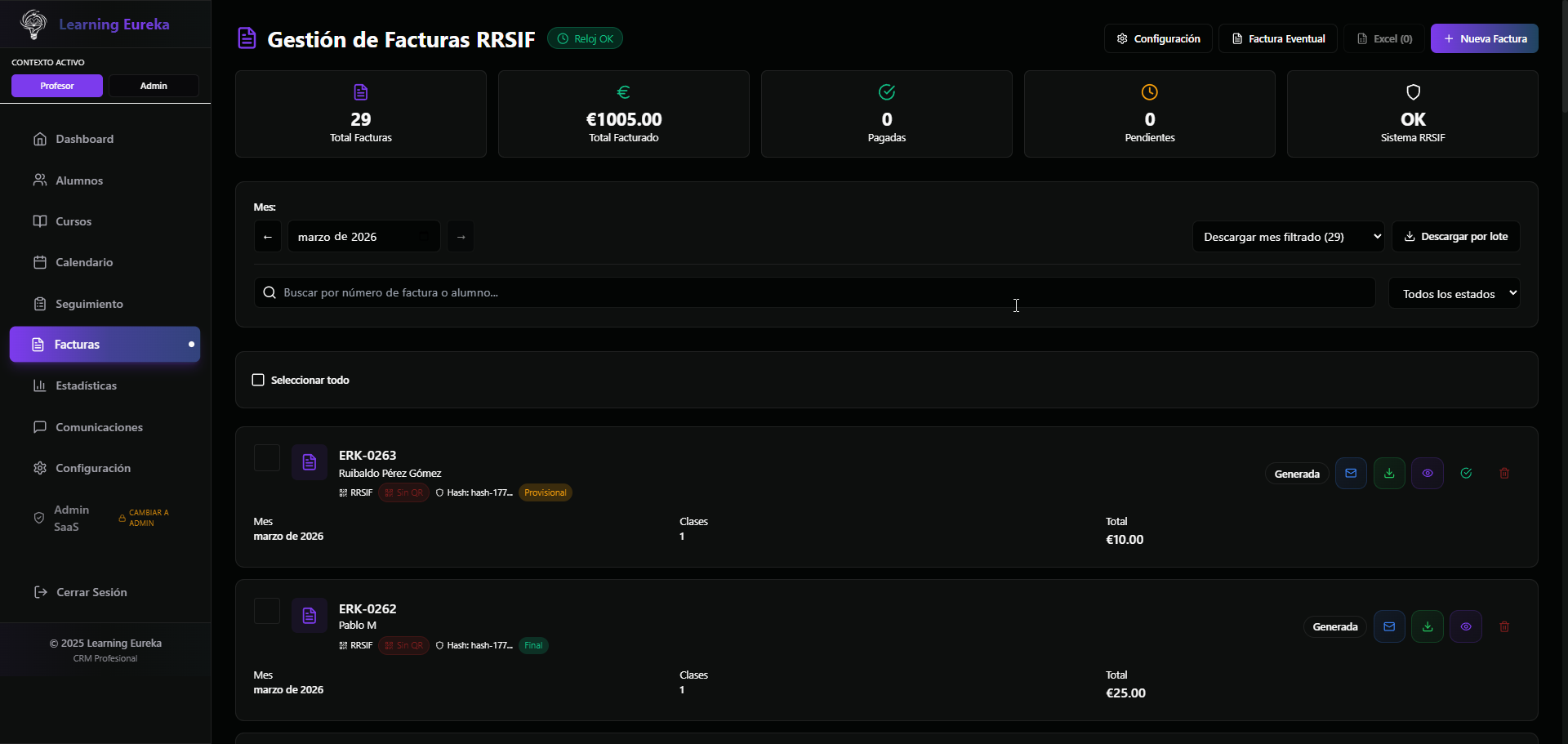This screenshot has height=744, width=1568.
Task: Open Estadísticas in the sidebar
Action: tap(86, 385)
